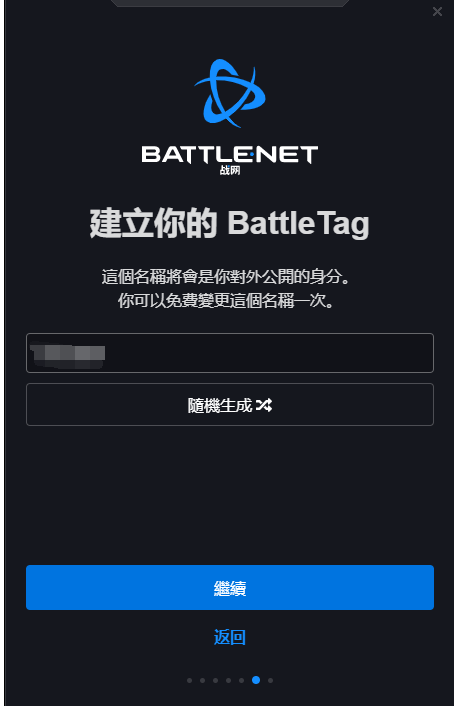Select the last seventh pagination dot
Viewport: 454px width, 706px height.
click(270, 680)
